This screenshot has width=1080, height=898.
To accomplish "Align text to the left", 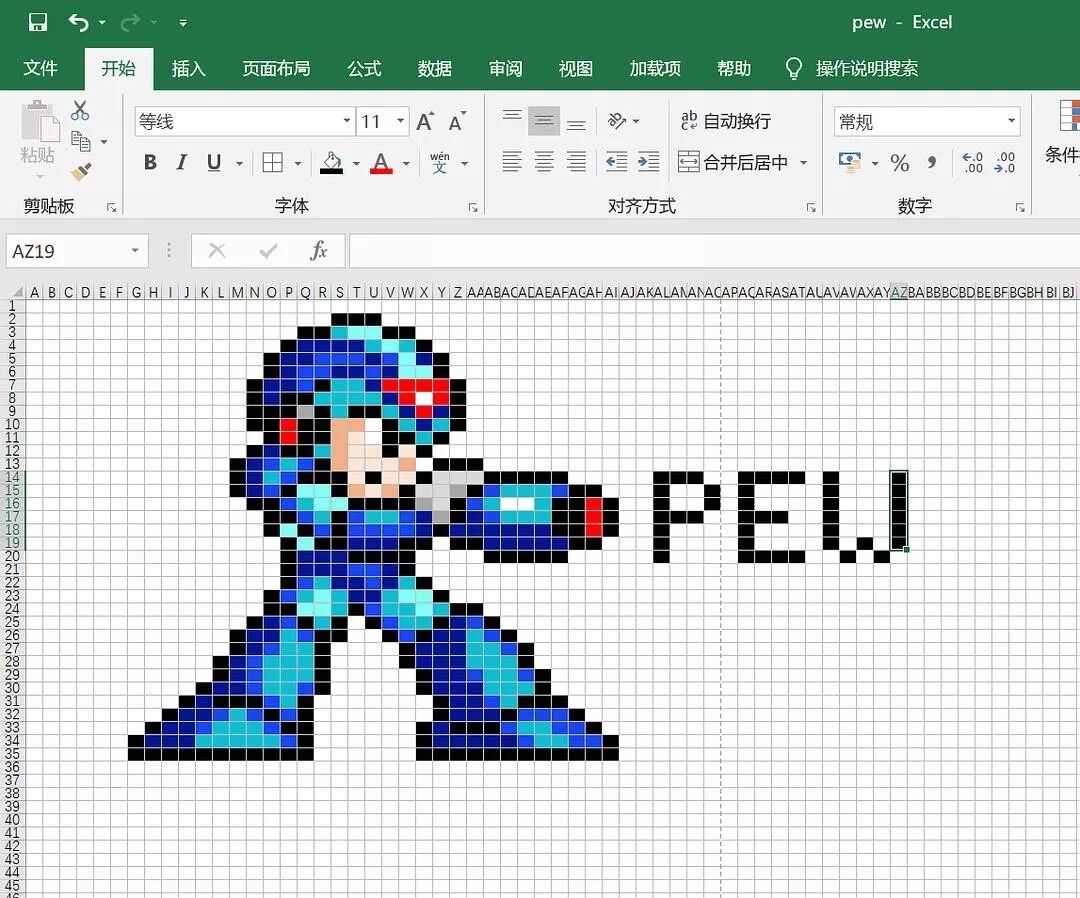I will point(512,162).
